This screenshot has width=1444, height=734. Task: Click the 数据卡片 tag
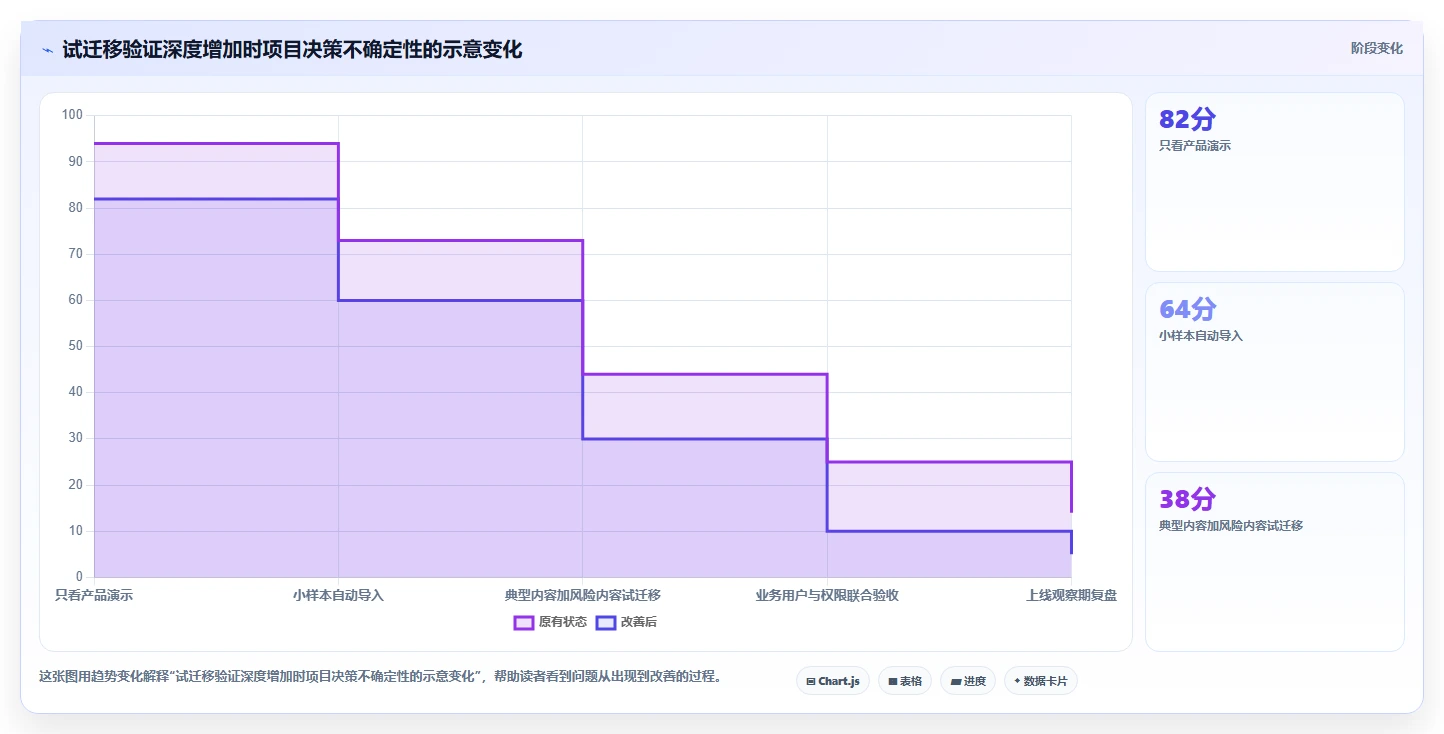point(1041,681)
